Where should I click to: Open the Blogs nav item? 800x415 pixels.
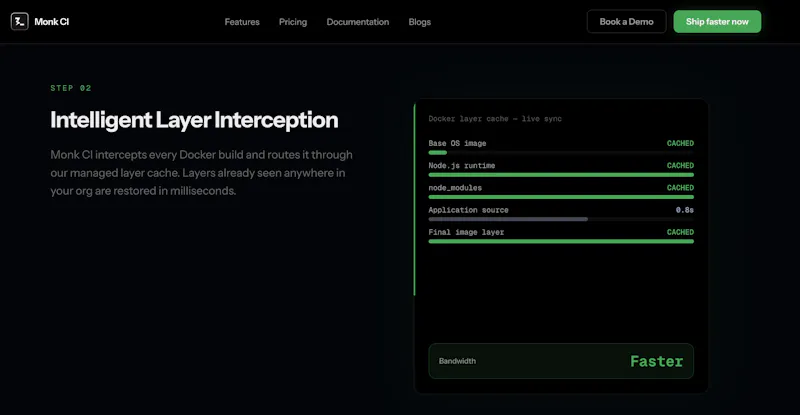coord(419,22)
